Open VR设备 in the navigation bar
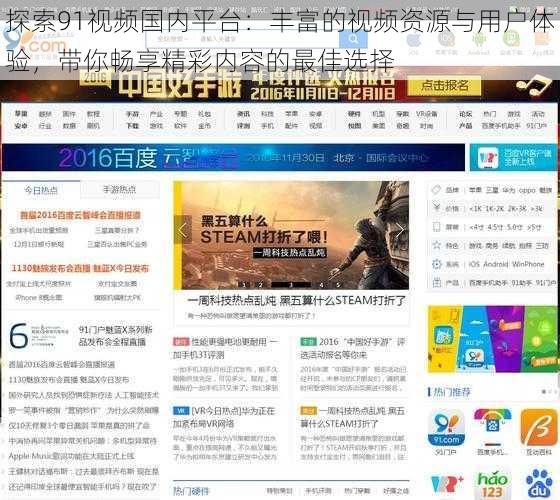Screen dimensions: 560x500 [427, 114]
